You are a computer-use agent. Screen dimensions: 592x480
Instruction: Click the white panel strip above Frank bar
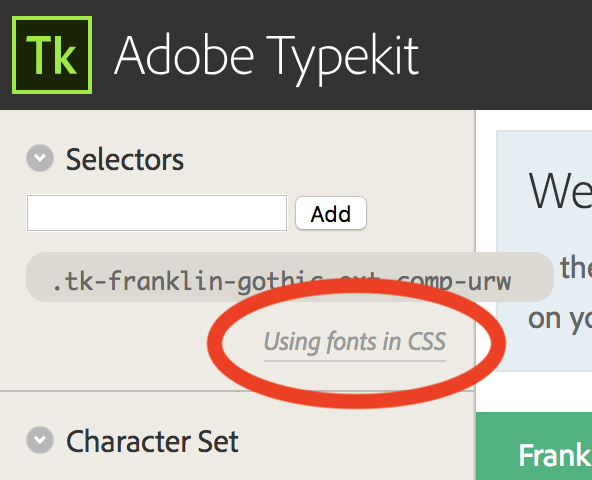(x=534, y=392)
